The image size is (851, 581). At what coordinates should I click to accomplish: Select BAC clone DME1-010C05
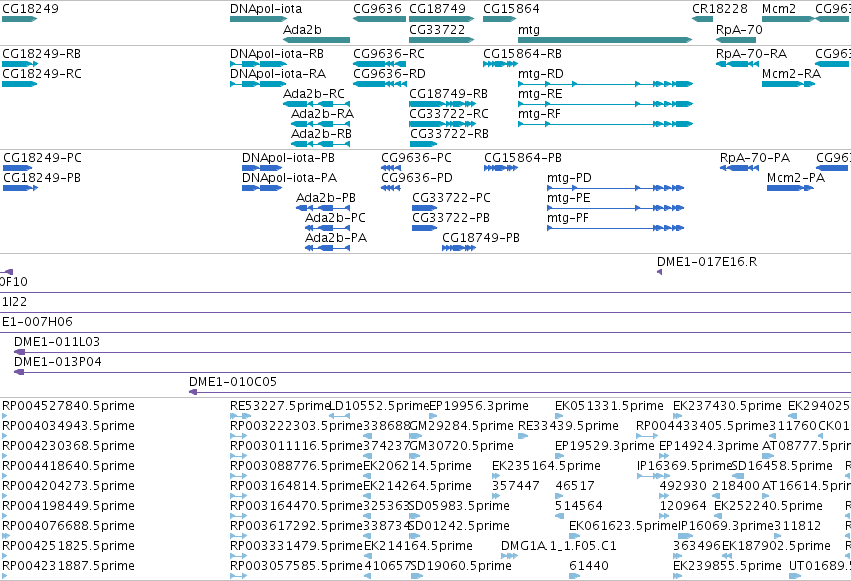pos(233,382)
